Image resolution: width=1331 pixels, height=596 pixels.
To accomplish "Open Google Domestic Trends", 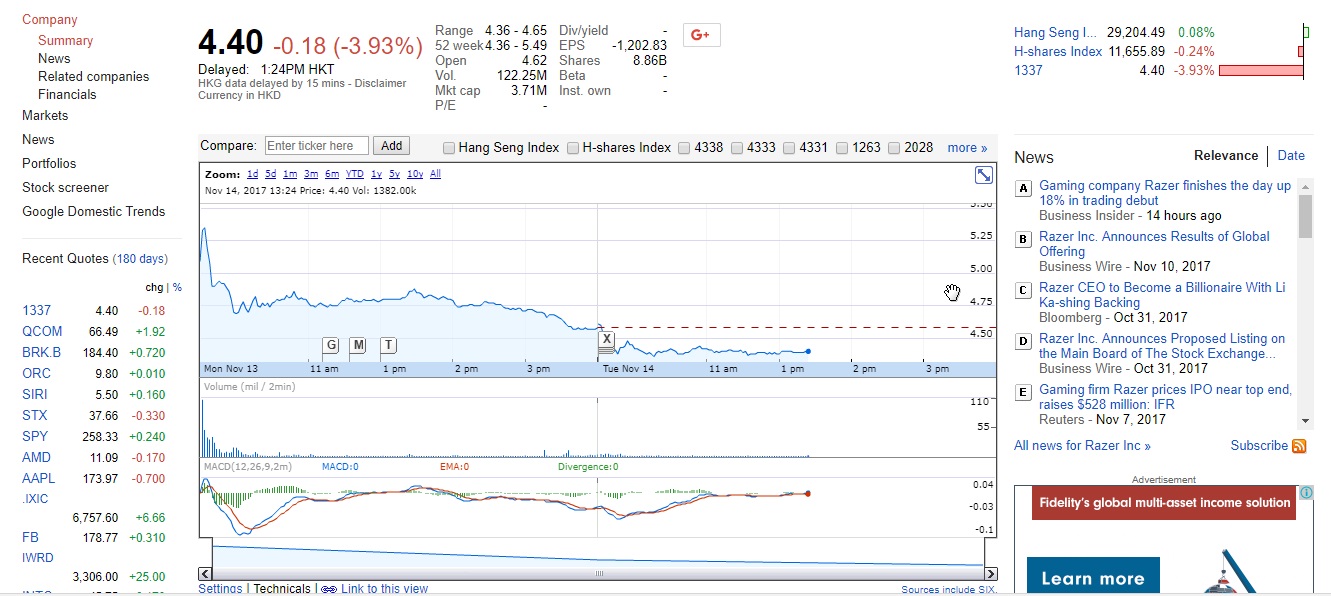I will point(94,211).
